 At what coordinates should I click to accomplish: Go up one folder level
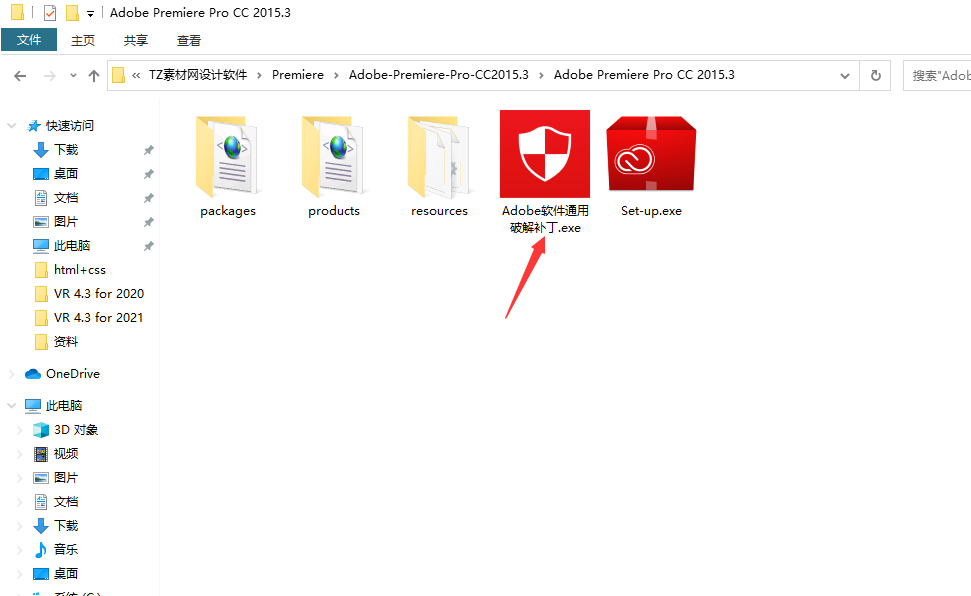[94, 76]
